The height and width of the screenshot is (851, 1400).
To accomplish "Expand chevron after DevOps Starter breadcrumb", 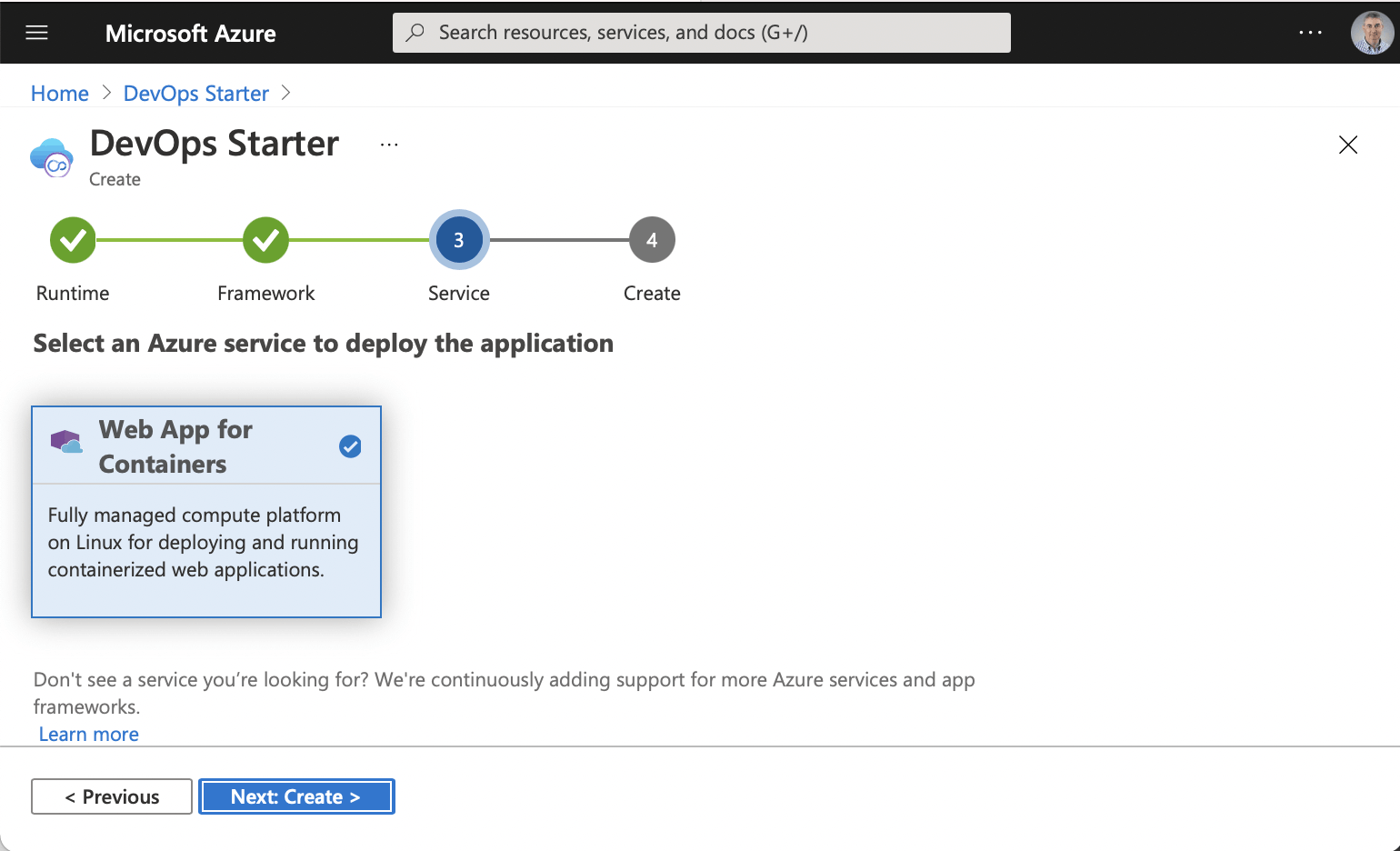I will tap(286, 93).
